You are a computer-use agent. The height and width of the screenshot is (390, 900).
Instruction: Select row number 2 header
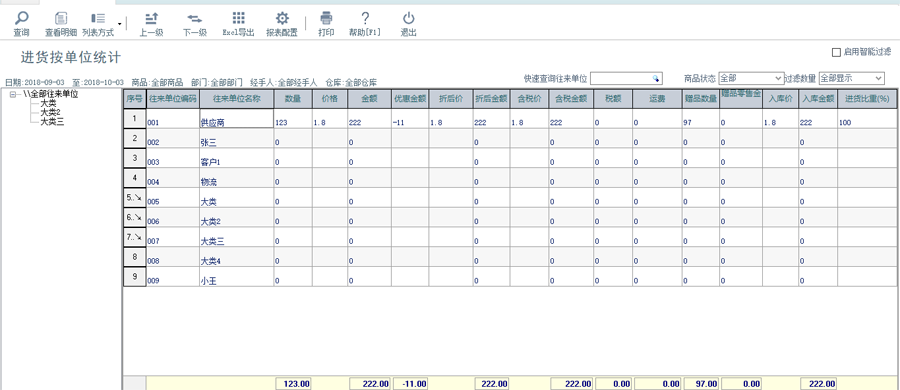point(135,138)
